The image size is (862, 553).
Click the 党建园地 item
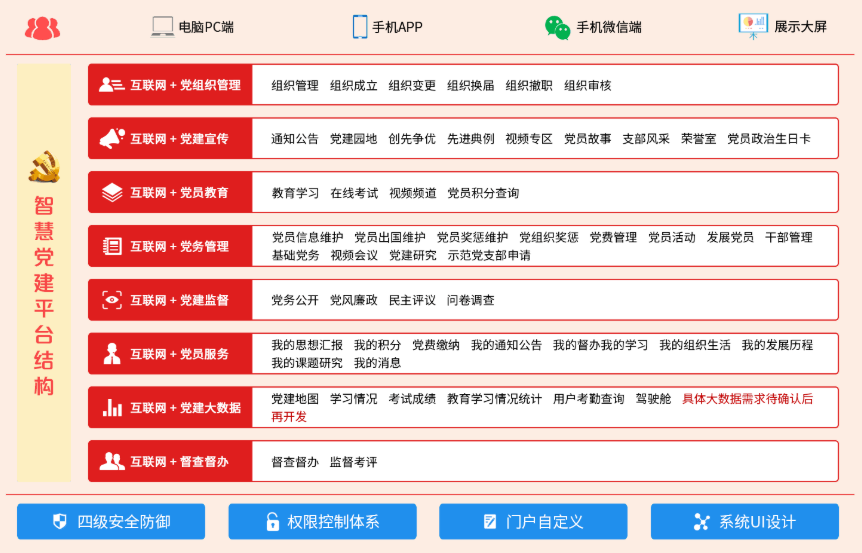(353, 139)
